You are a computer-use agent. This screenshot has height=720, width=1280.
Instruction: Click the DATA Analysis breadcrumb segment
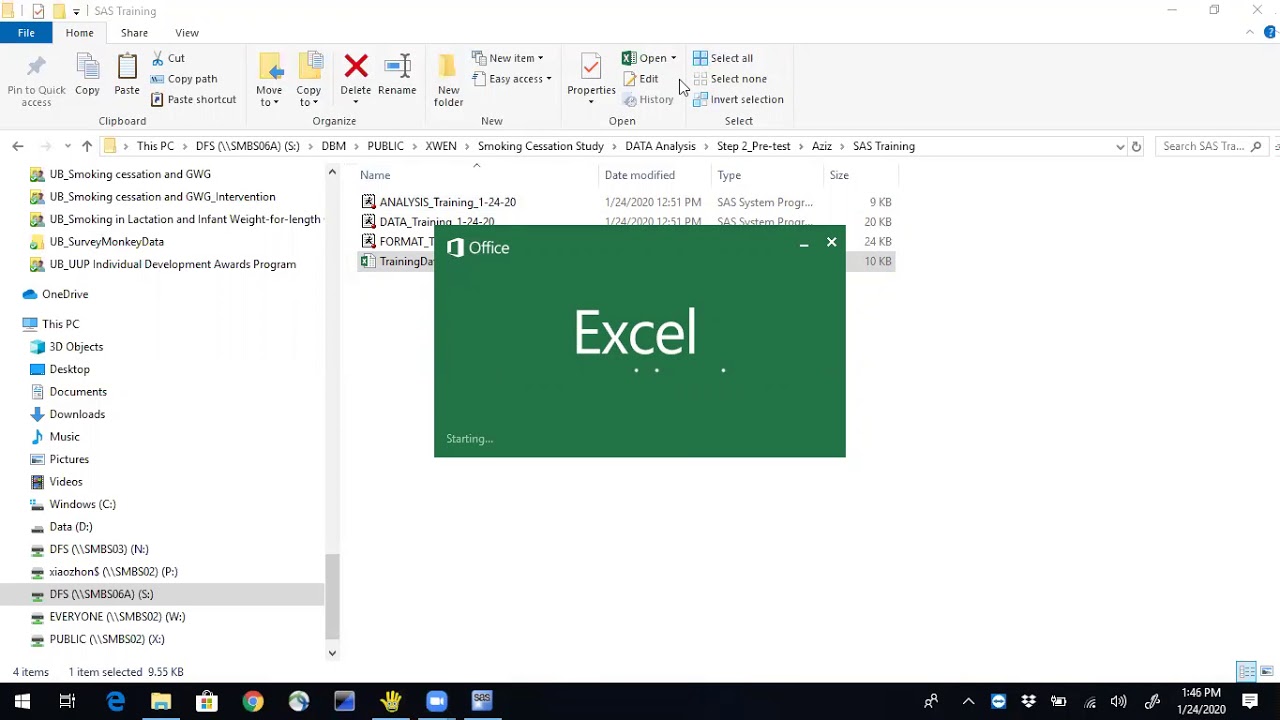(x=660, y=146)
